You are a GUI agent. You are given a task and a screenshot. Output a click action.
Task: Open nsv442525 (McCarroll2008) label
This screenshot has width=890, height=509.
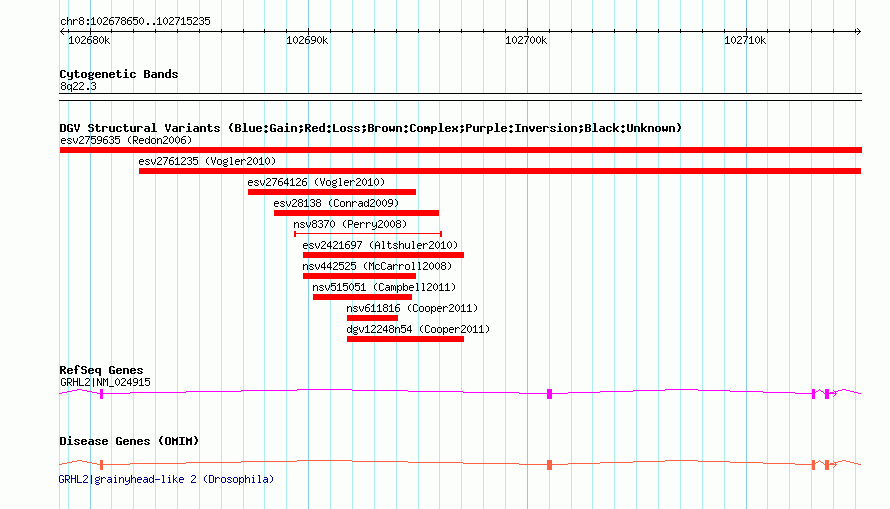[x=377, y=266]
